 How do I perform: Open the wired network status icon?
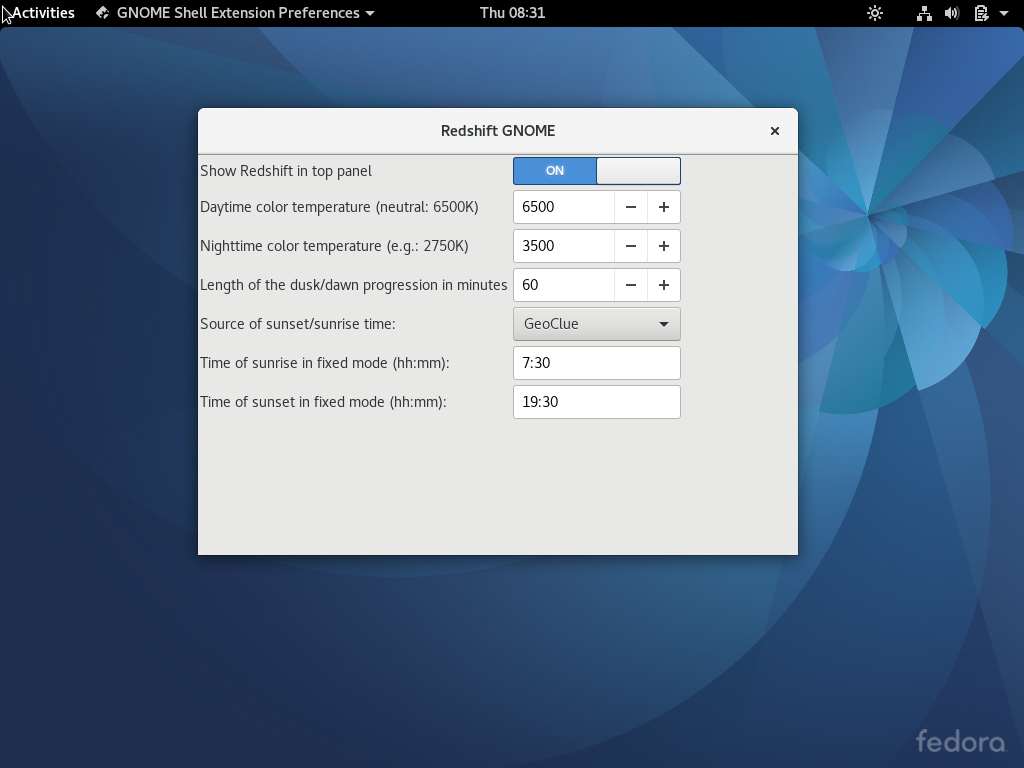[924, 13]
